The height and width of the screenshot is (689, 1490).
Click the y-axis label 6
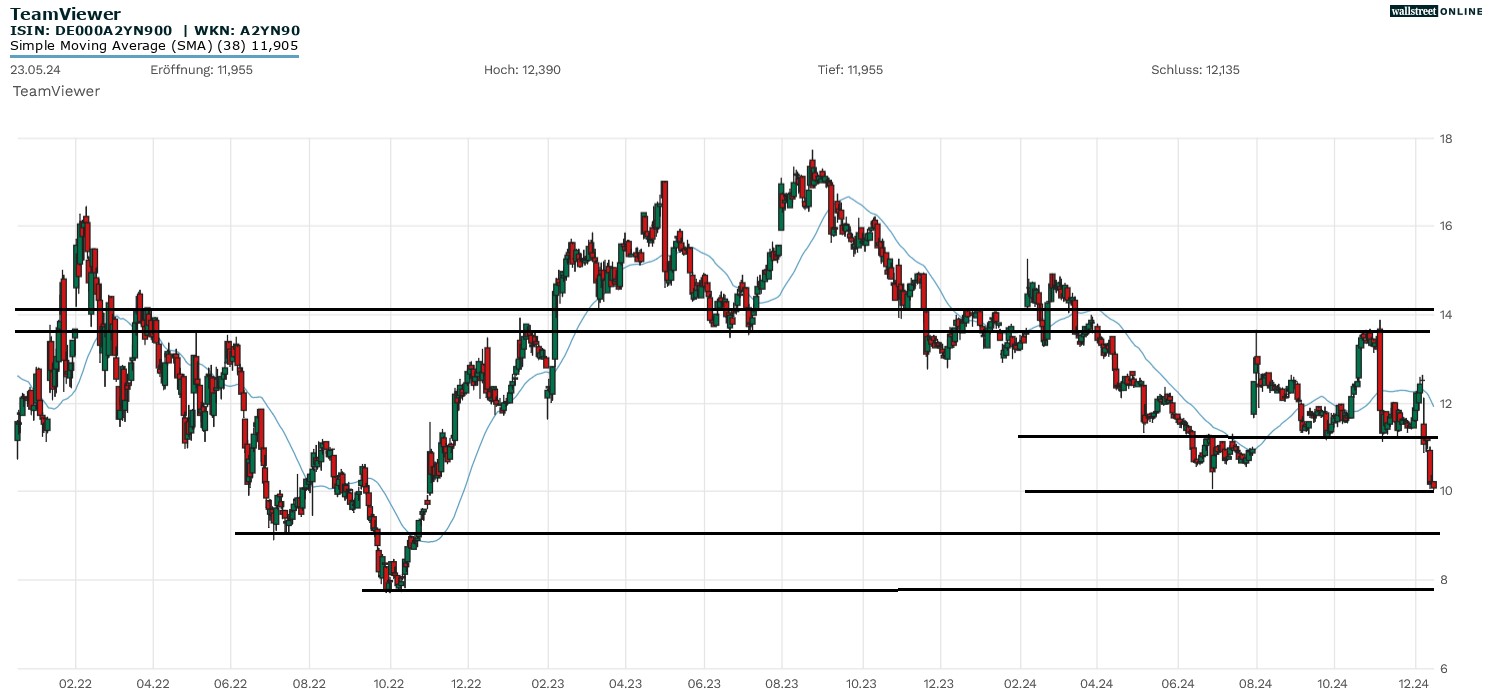pyautogui.click(x=1443, y=668)
